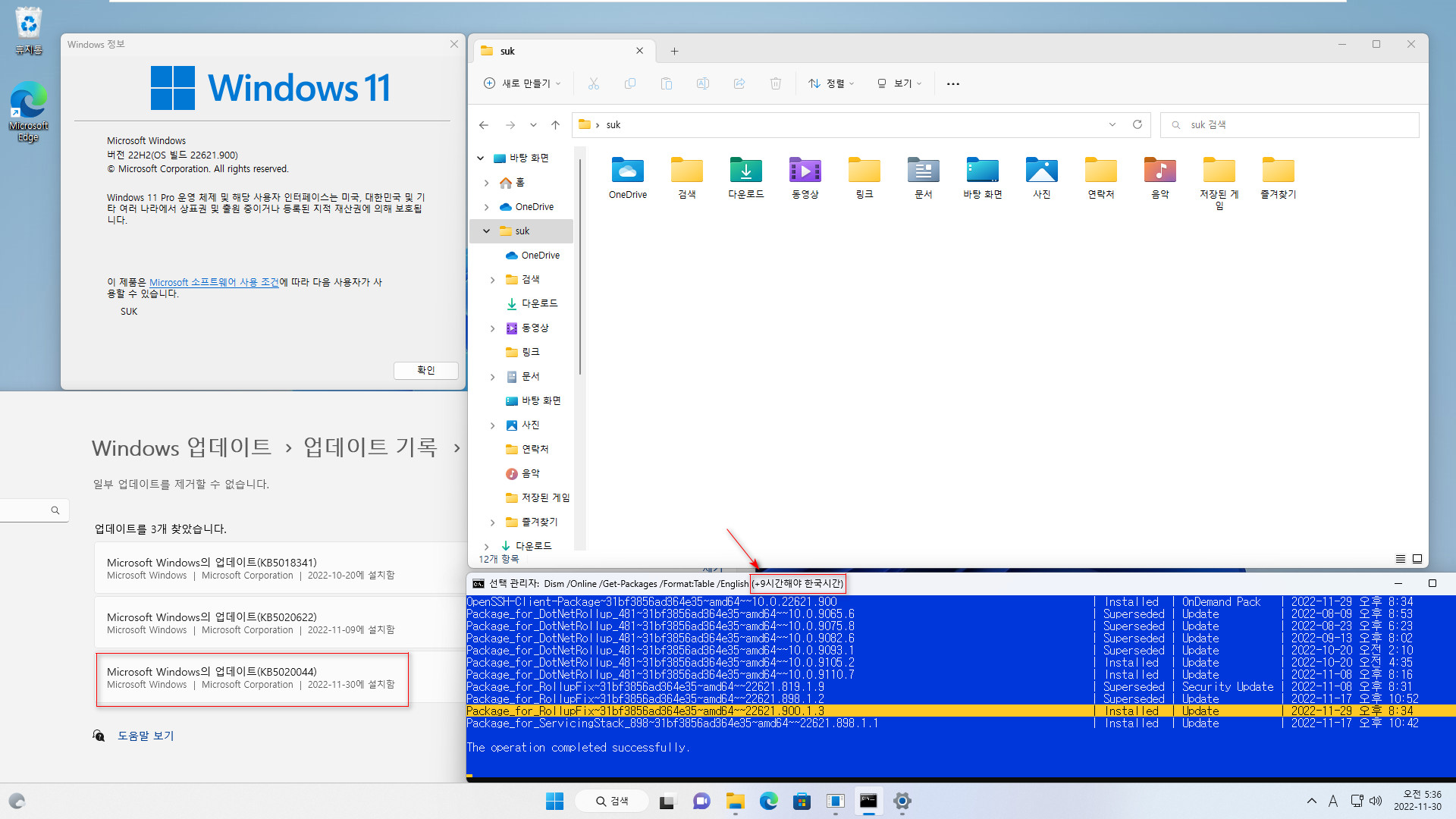Show hidden system tray icons
Viewport: 1456px width, 819px height.
click(x=1311, y=801)
